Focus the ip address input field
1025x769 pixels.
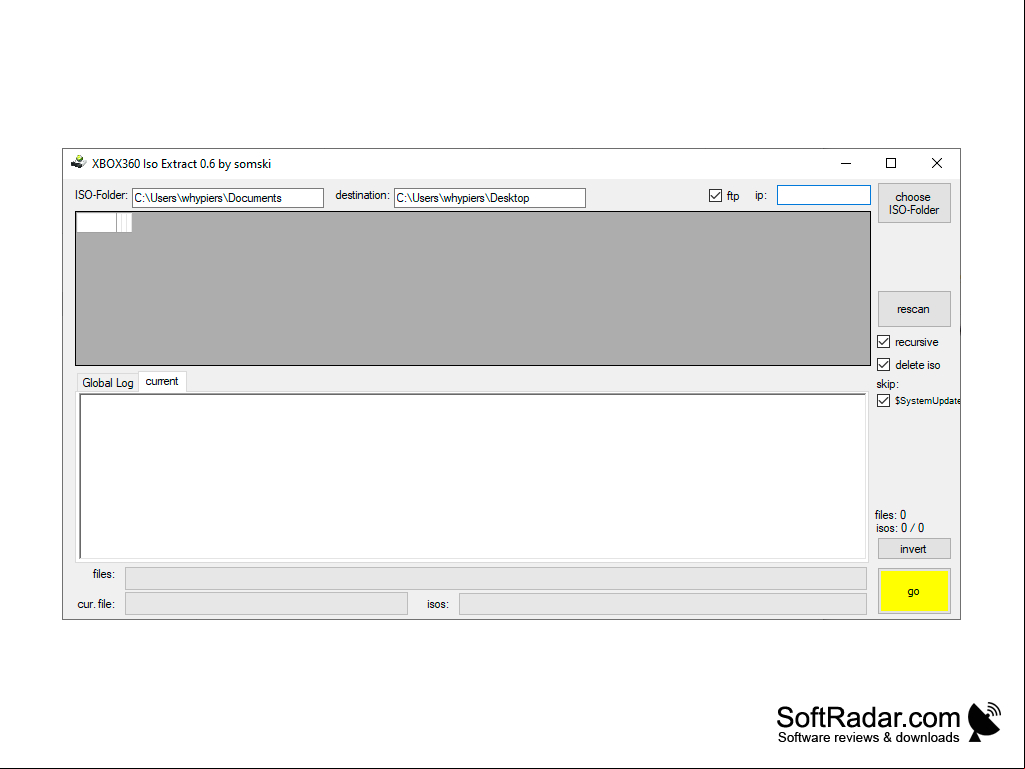pyautogui.click(x=824, y=195)
